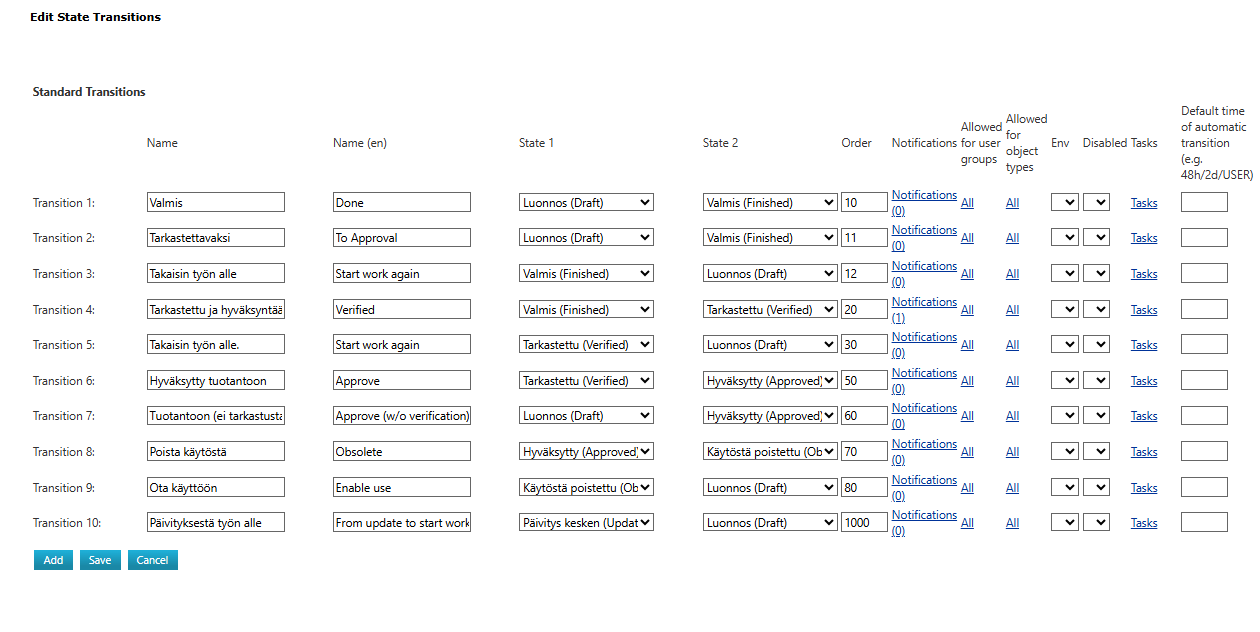This screenshot has width=1260, height=632.
Task: Open Disabled dropdown for Transition 6
Action: coord(1096,381)
